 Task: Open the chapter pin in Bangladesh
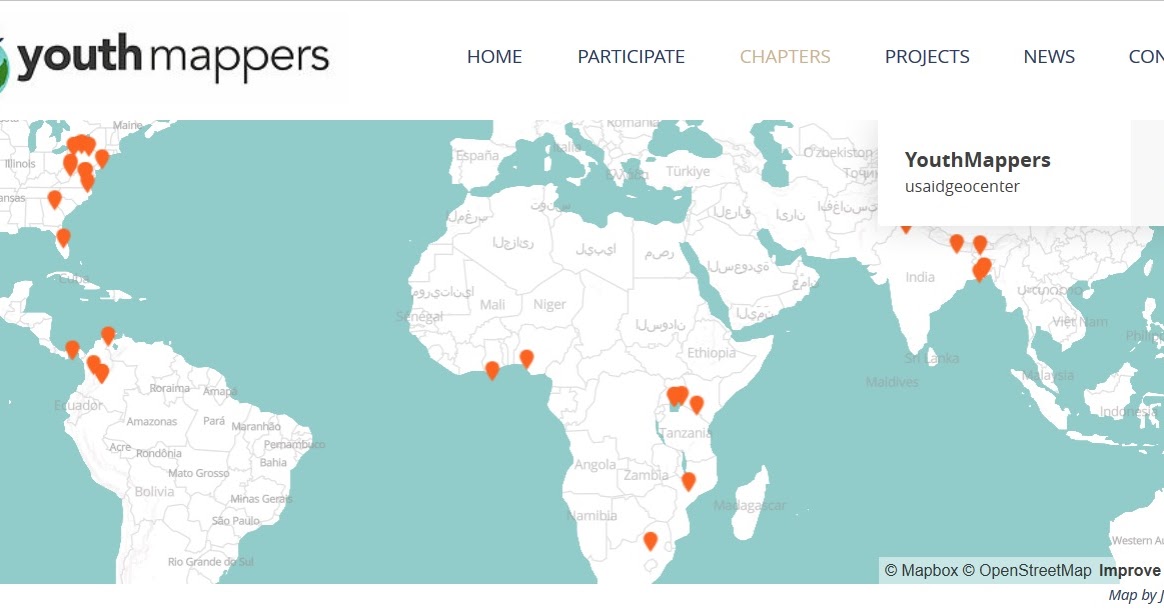coord(980,266)
